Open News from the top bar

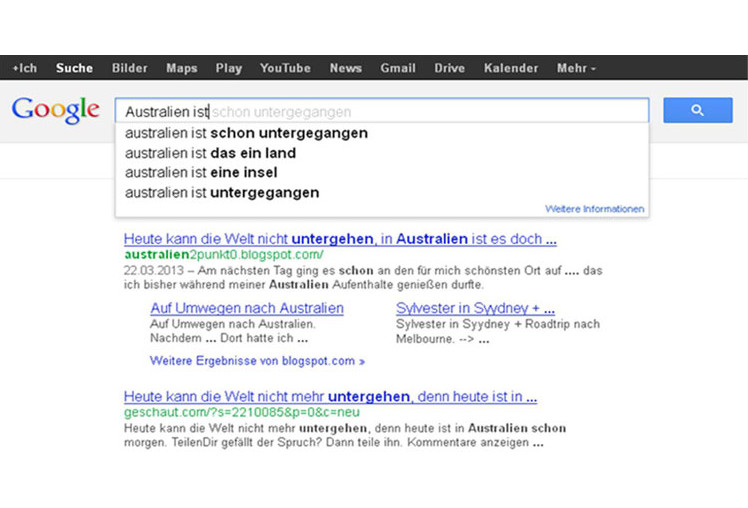click(x=346, y=68)
